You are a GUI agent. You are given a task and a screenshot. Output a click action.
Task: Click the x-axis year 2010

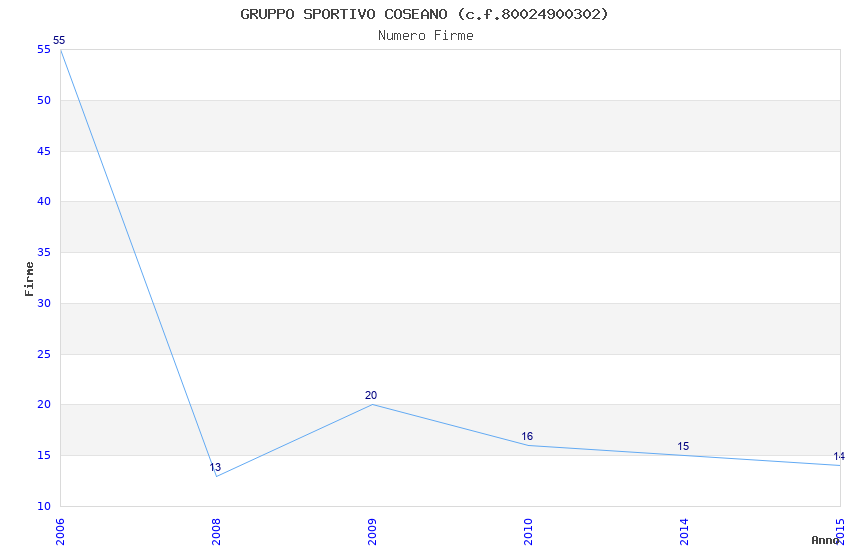coord(528,532)
